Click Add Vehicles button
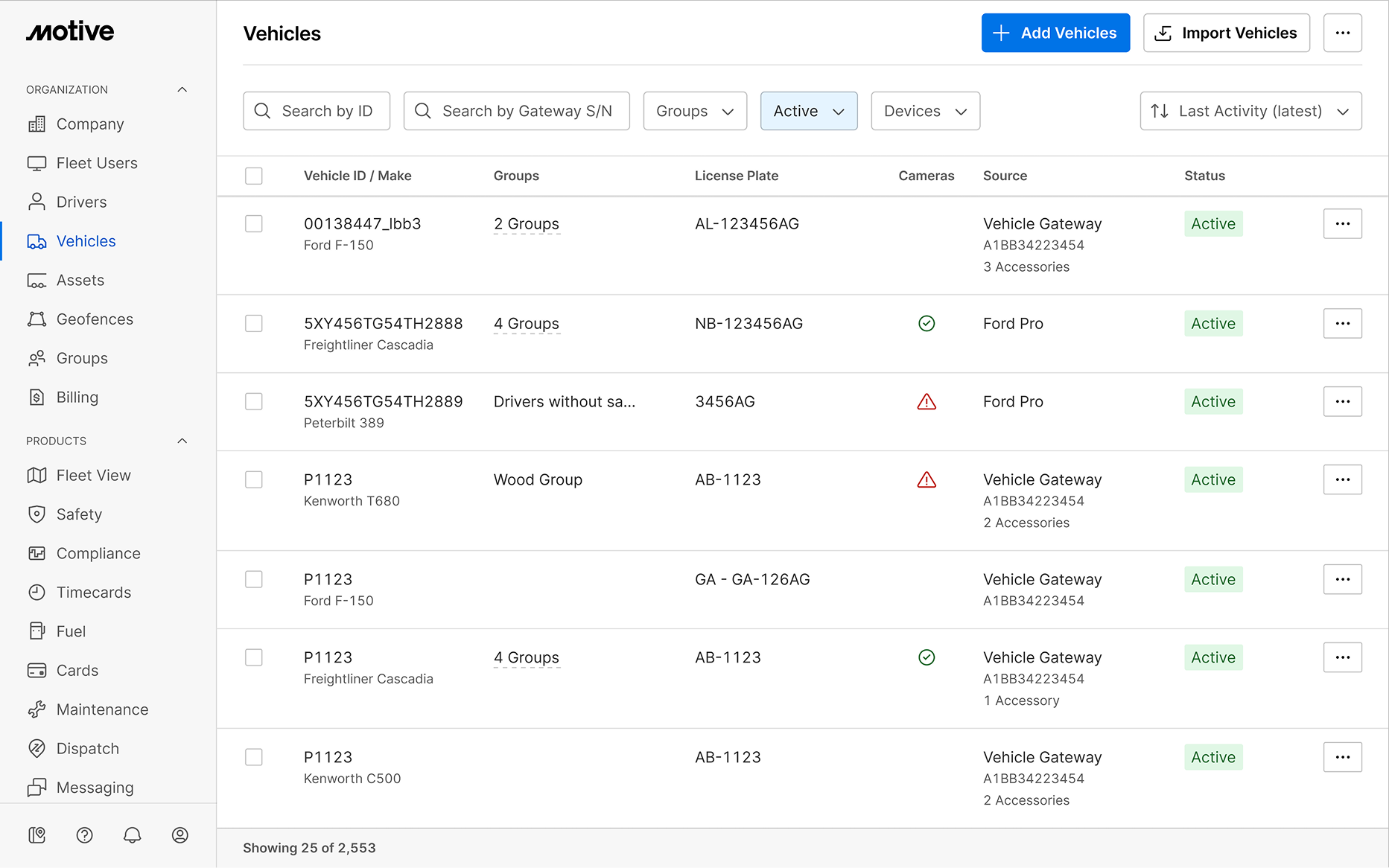 tap(1055, 33)
